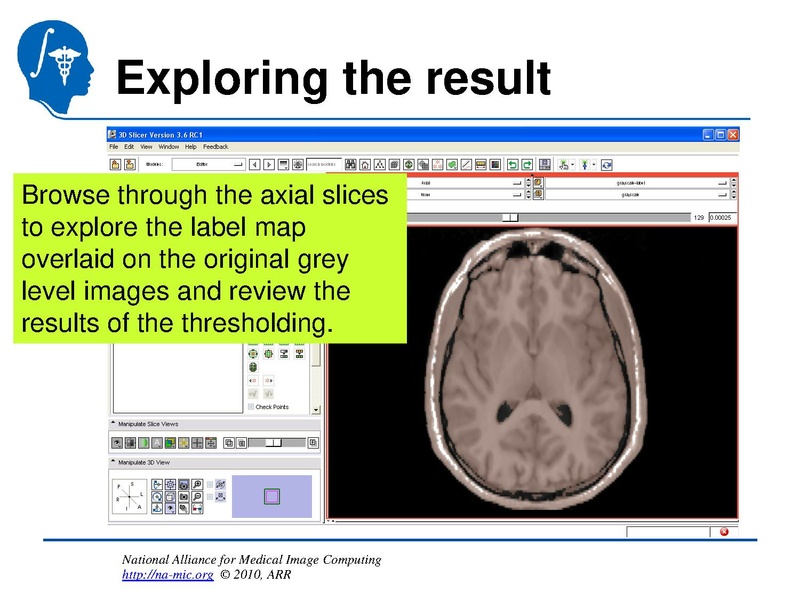Select the crosshair icon in Manipulate Slice Views
800x600 pixels.
(197, 443)
